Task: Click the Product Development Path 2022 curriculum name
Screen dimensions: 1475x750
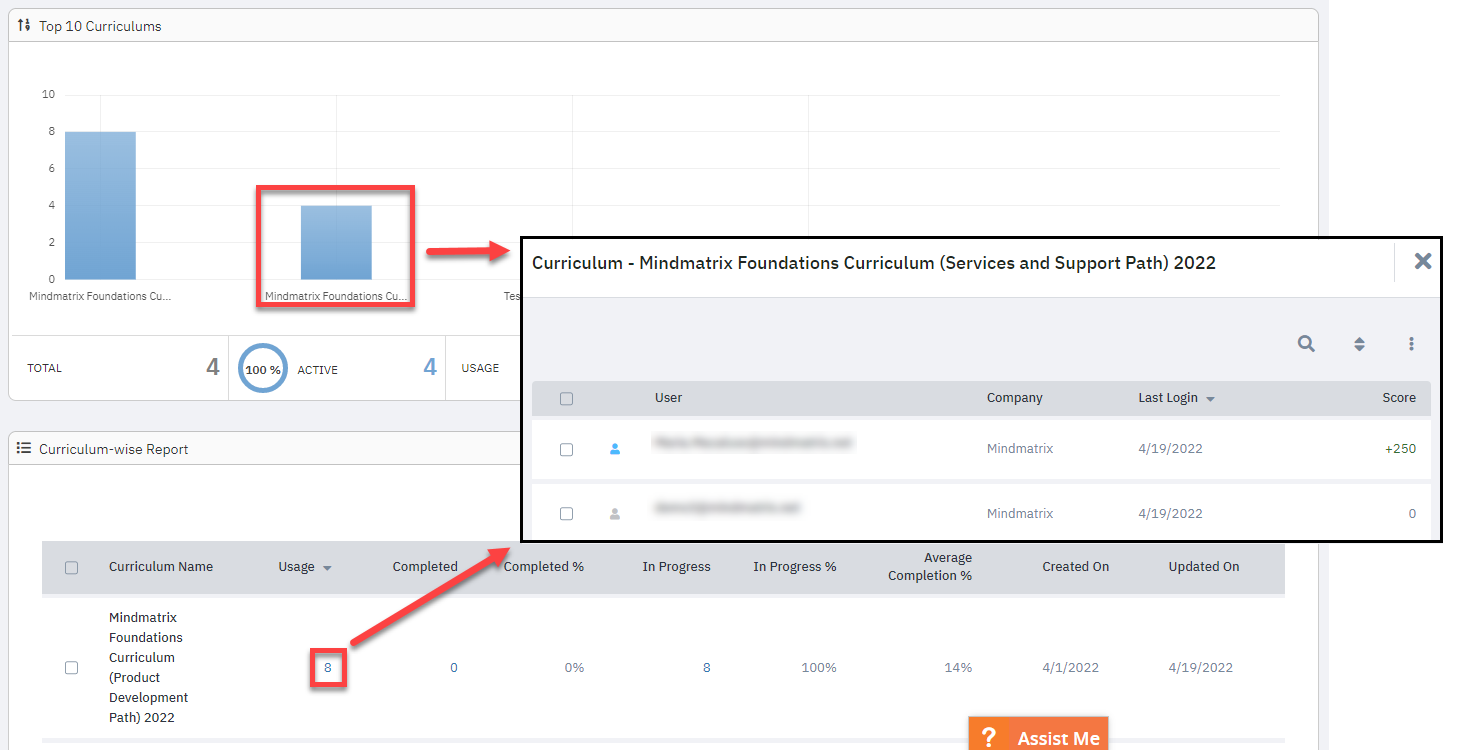Action: tap(148, 668)
